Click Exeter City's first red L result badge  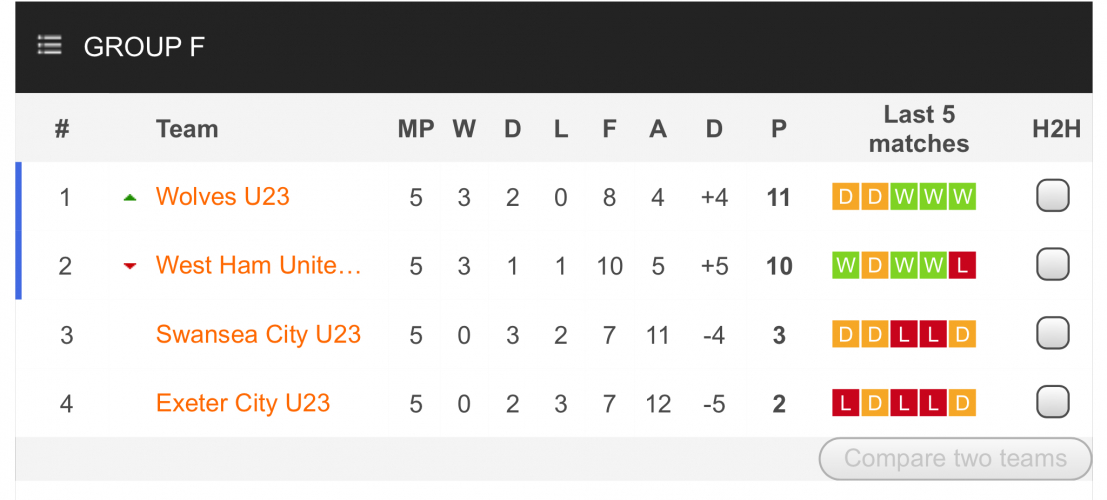845,403
